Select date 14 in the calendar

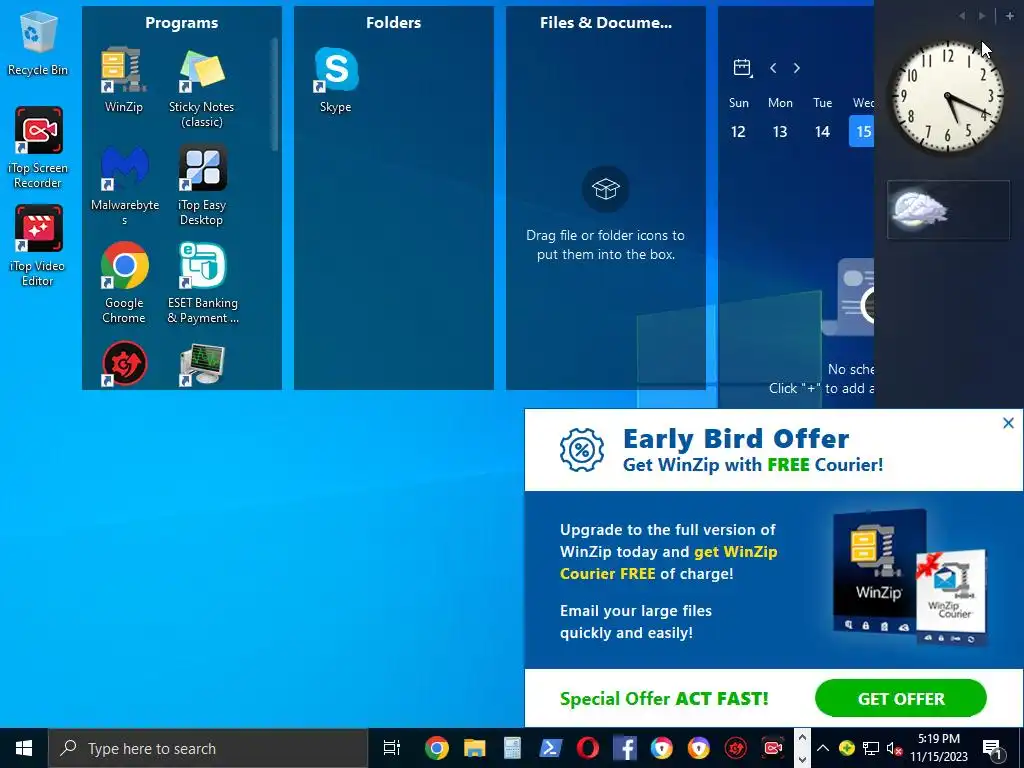point(822,132)
